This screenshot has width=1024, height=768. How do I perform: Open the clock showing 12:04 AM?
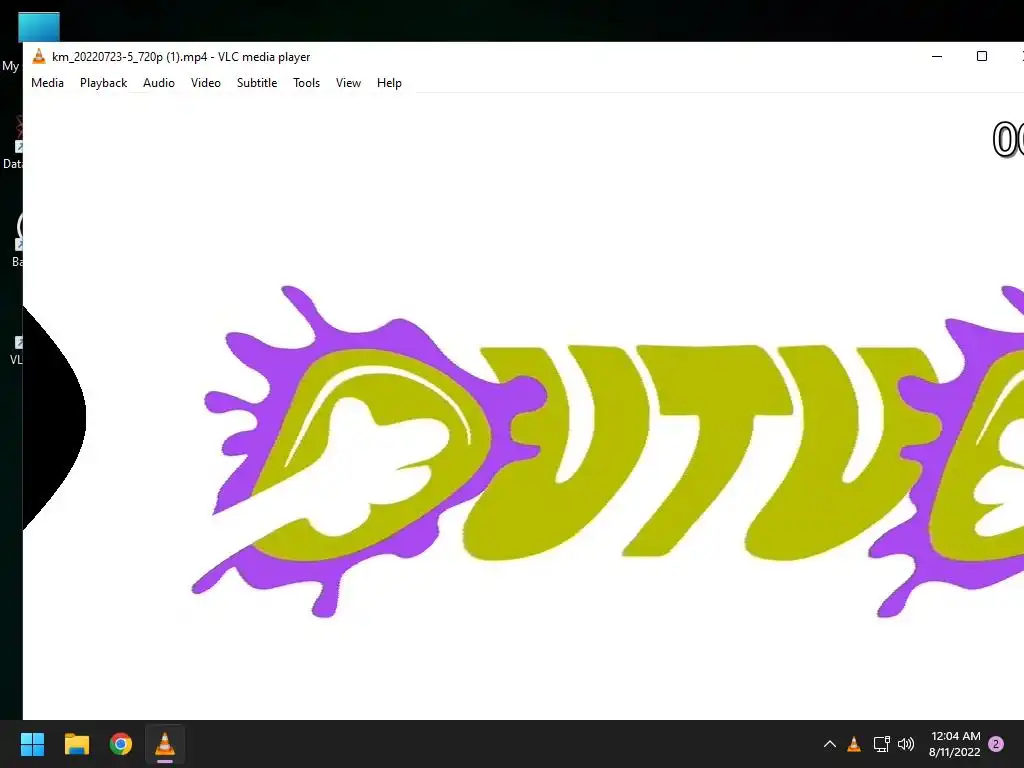pos(955,744)
